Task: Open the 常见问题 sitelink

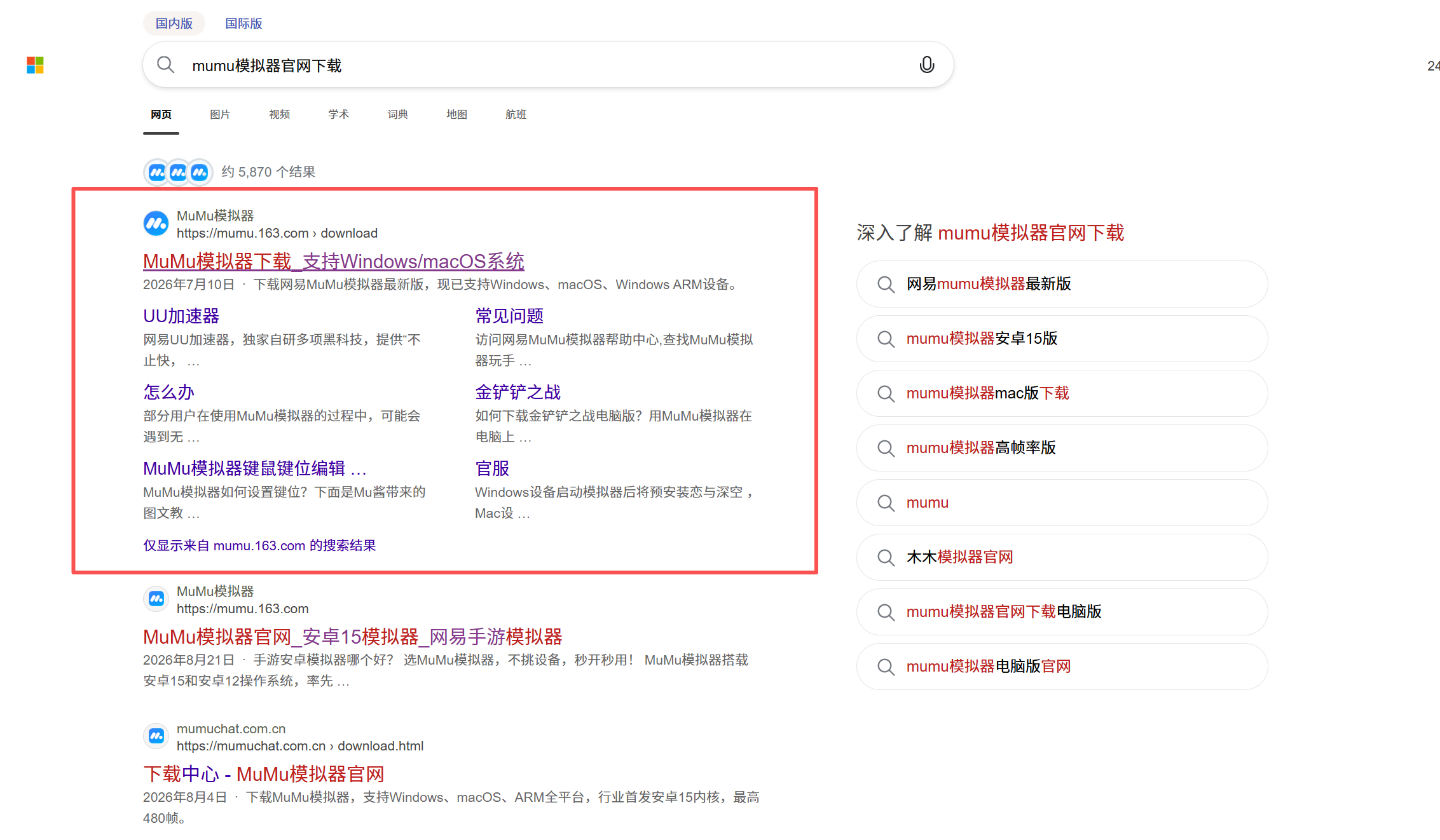Action: pyautogui.click(x=509, y=316)
